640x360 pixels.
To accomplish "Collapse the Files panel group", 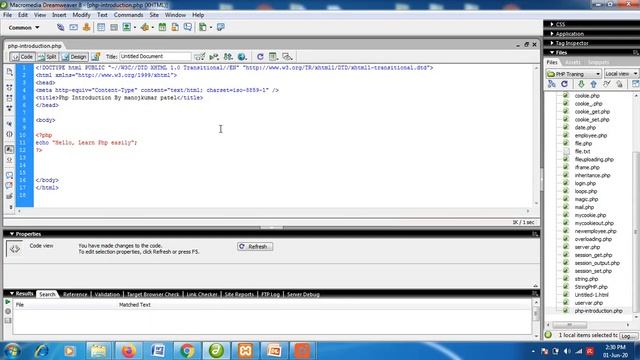I will [558, 53].
